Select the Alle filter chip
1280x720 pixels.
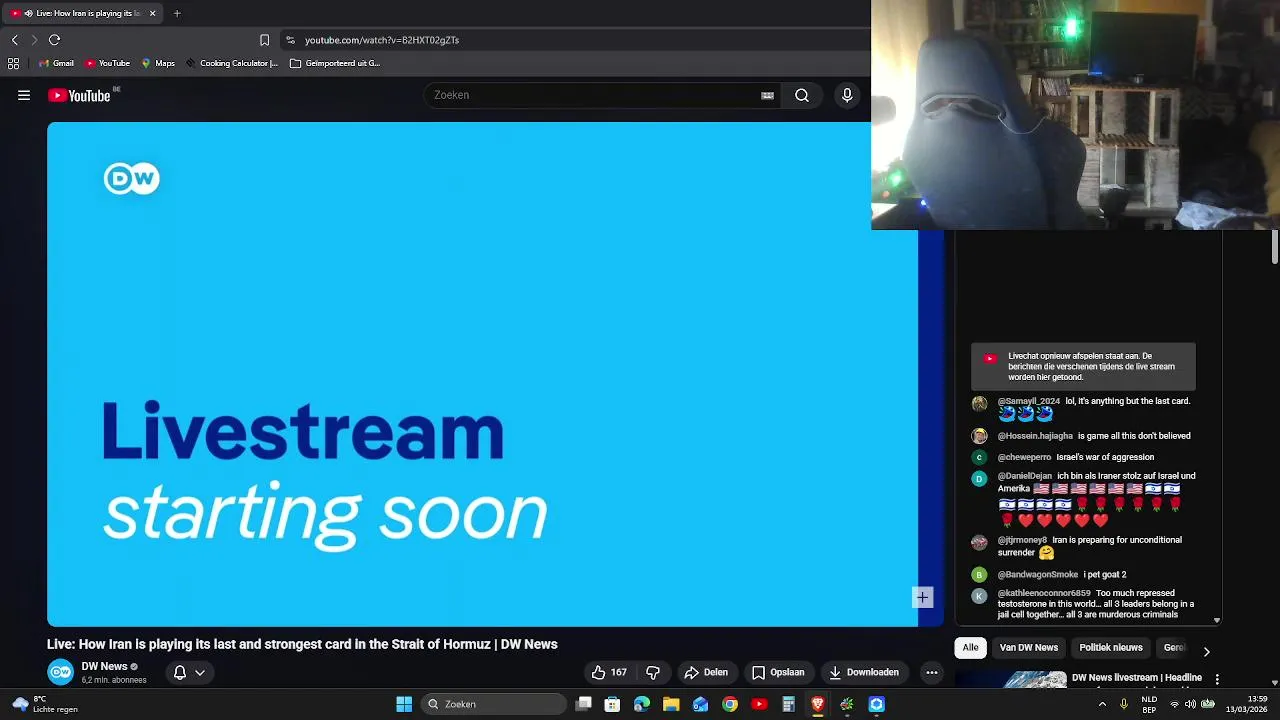970,647
